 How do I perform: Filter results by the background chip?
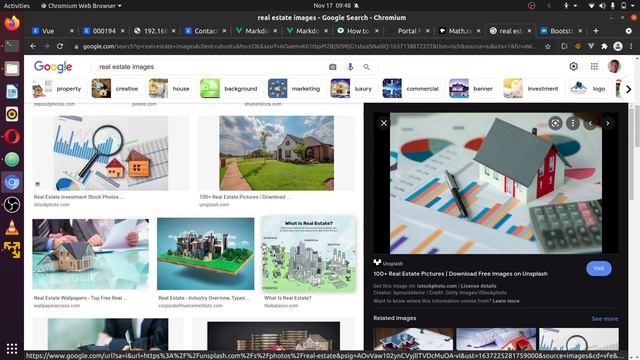(230, 89)
